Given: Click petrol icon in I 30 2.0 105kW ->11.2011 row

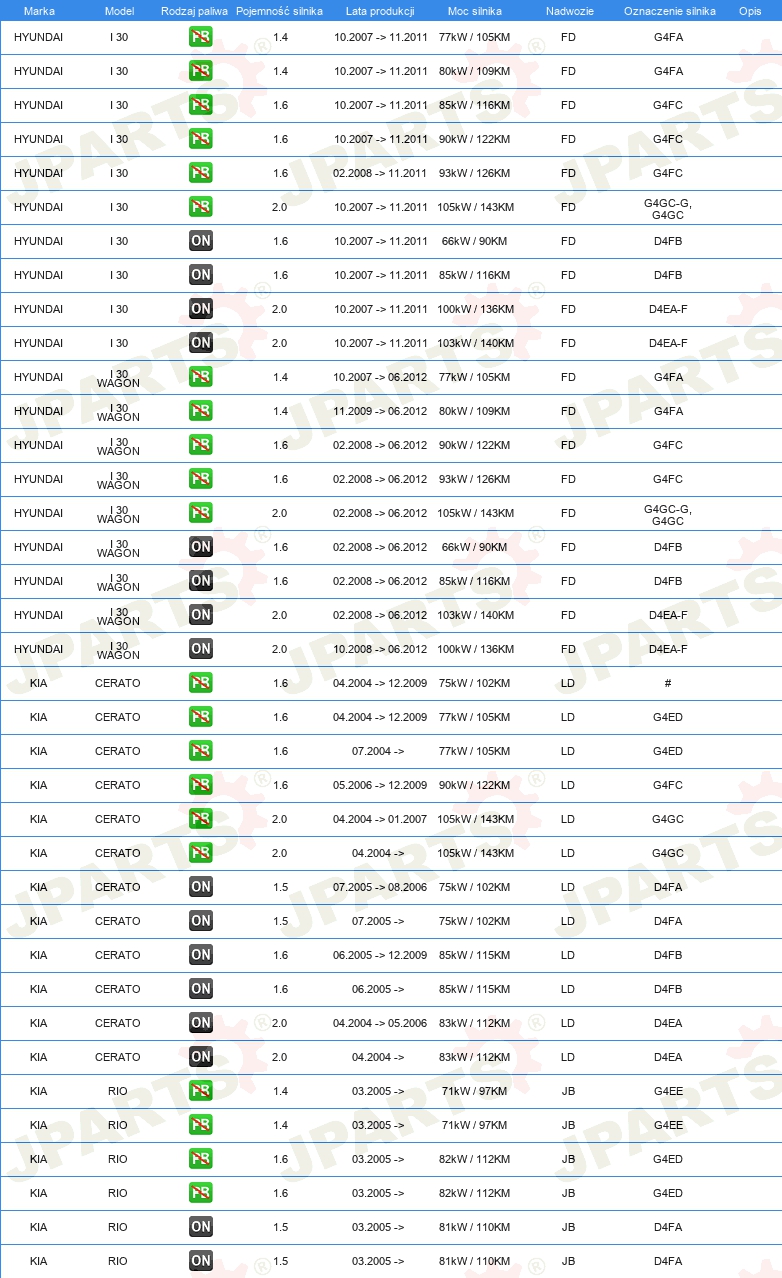Looking at the screenshot, I should pos(200,207).
